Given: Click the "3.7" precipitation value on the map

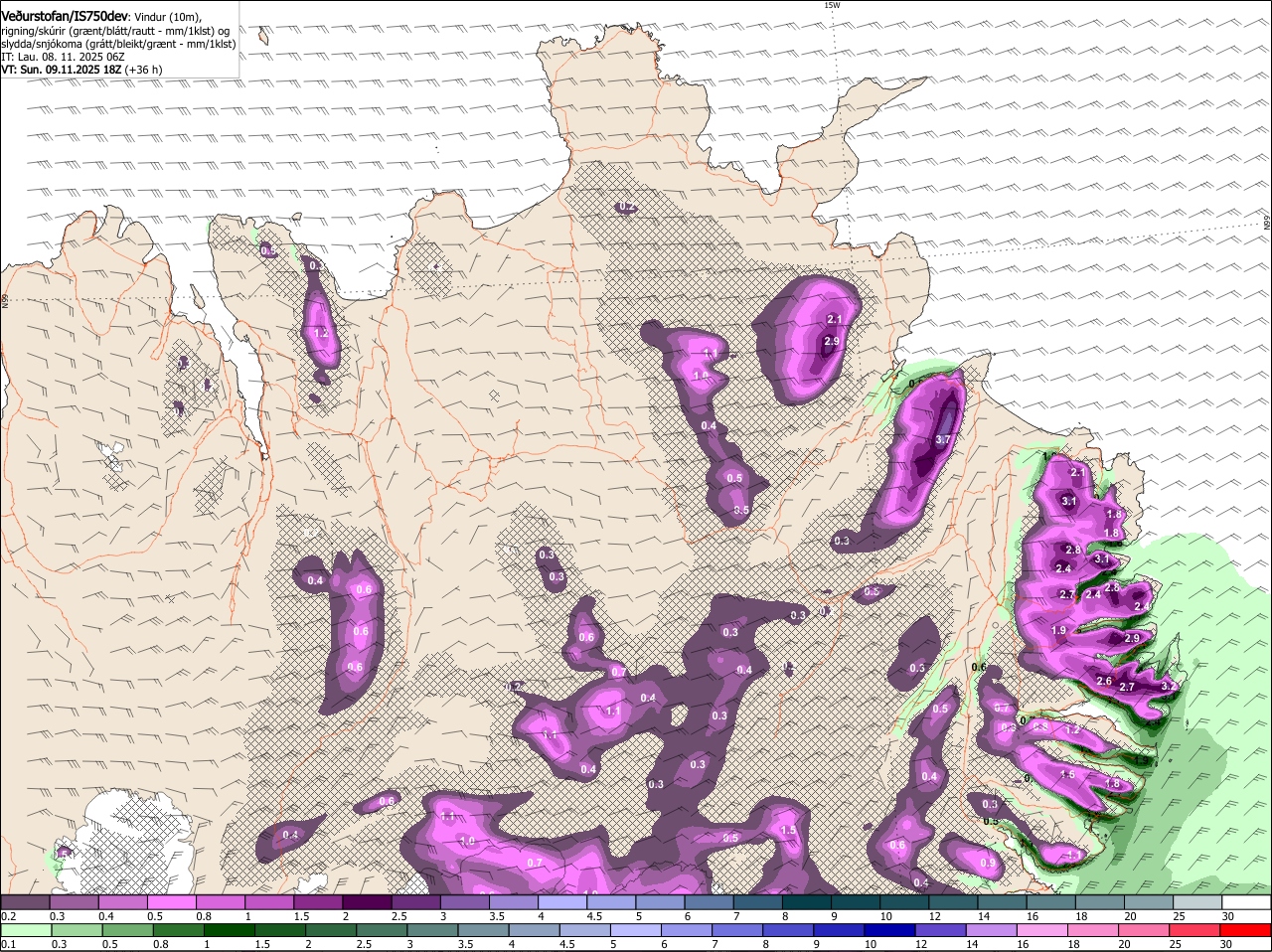Looking at the screenshot, I should pos(943,439).
